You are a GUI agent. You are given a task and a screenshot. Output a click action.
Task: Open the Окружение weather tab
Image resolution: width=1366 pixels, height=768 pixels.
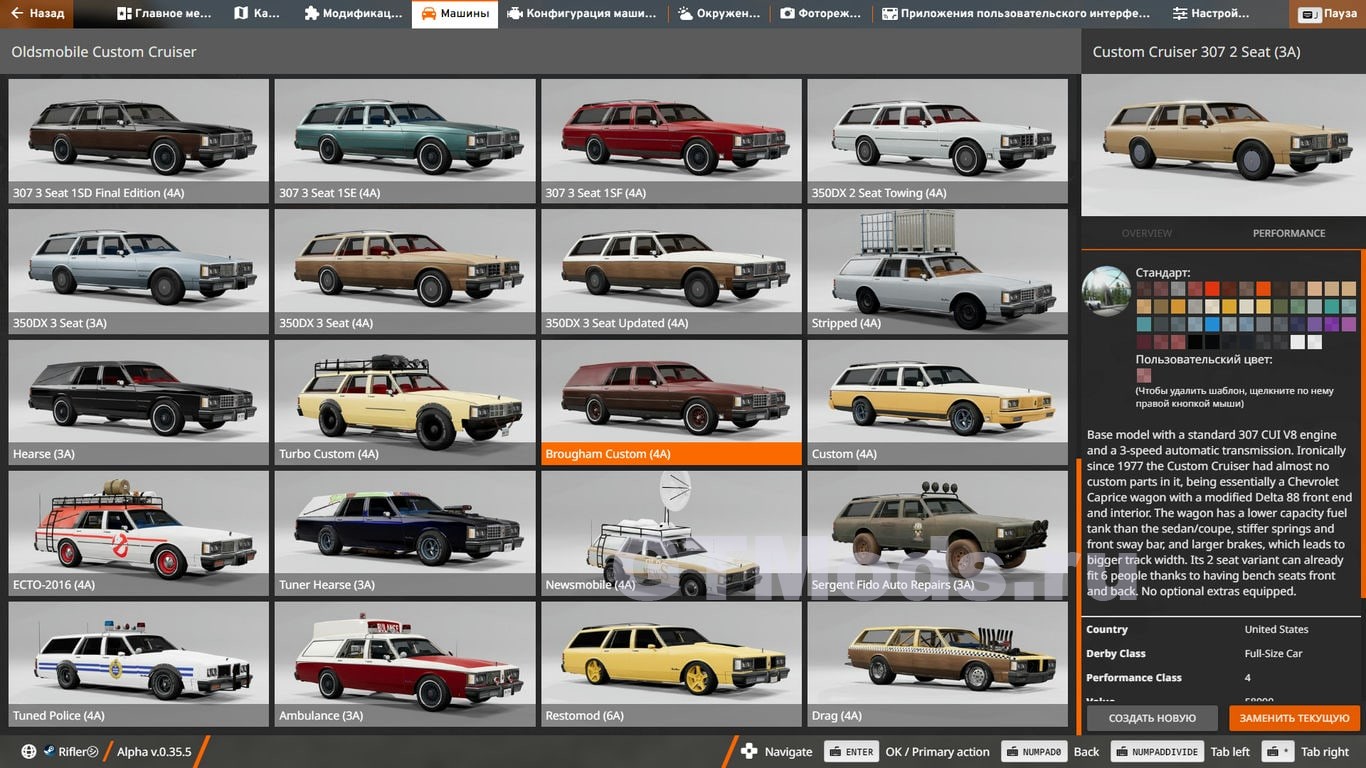[x=718, y=14]
